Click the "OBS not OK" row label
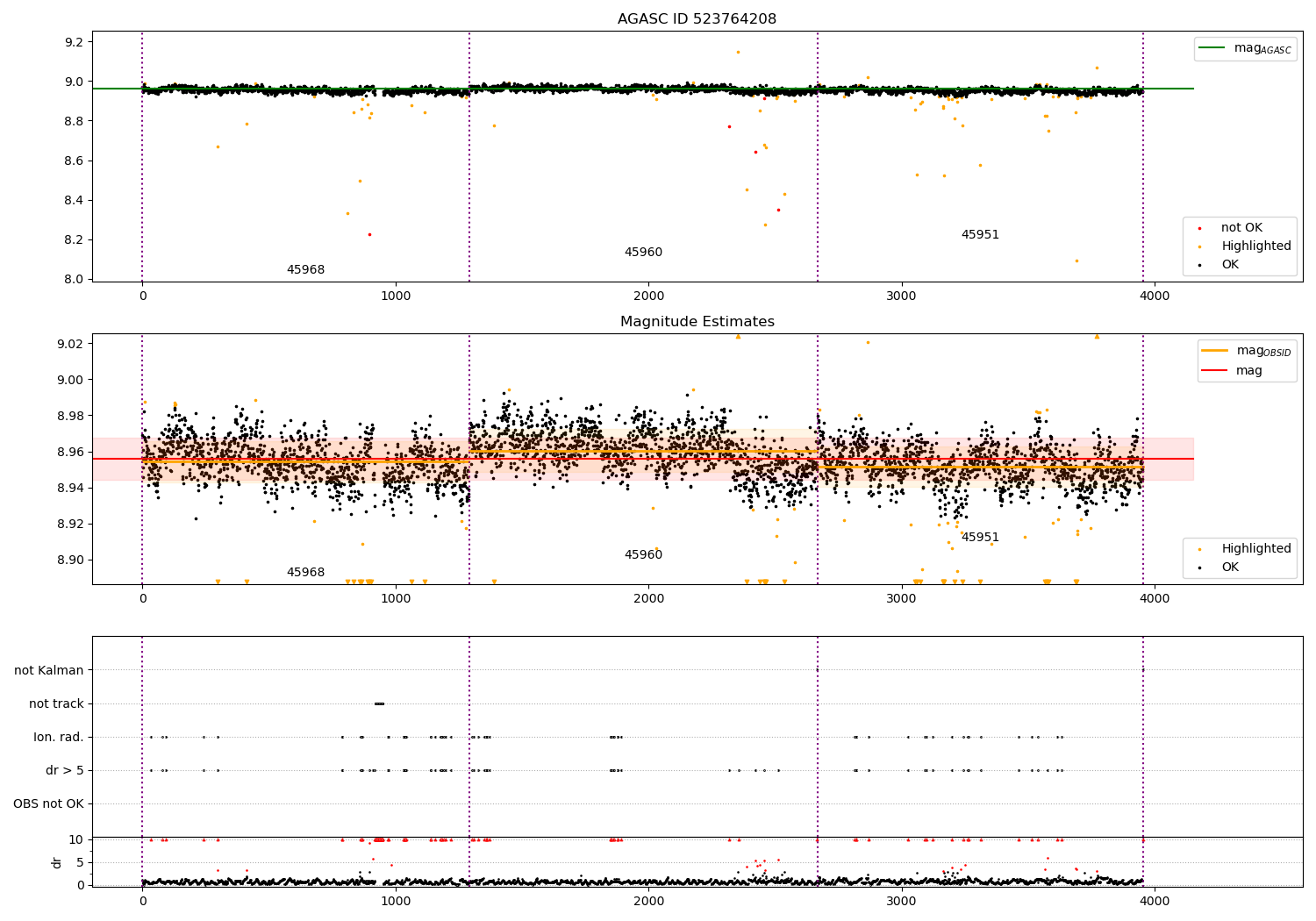This screenshot has width=1316, height=921. coord(48,804)
